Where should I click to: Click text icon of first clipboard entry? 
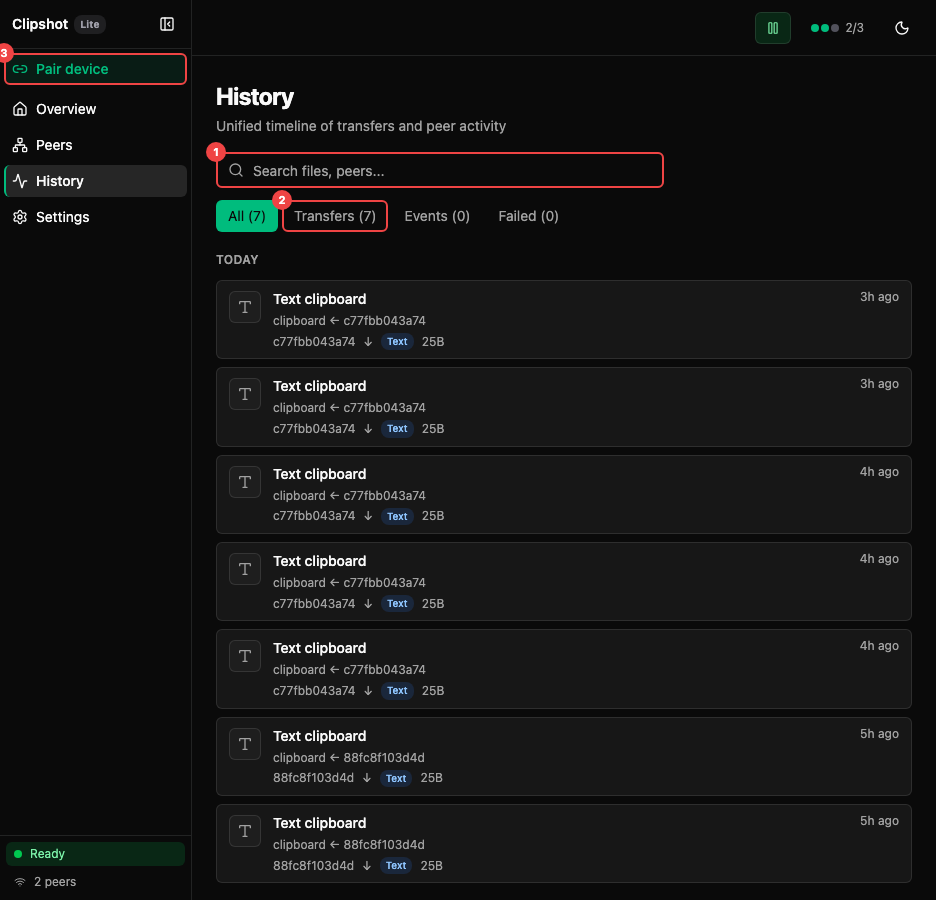[245, 307]
